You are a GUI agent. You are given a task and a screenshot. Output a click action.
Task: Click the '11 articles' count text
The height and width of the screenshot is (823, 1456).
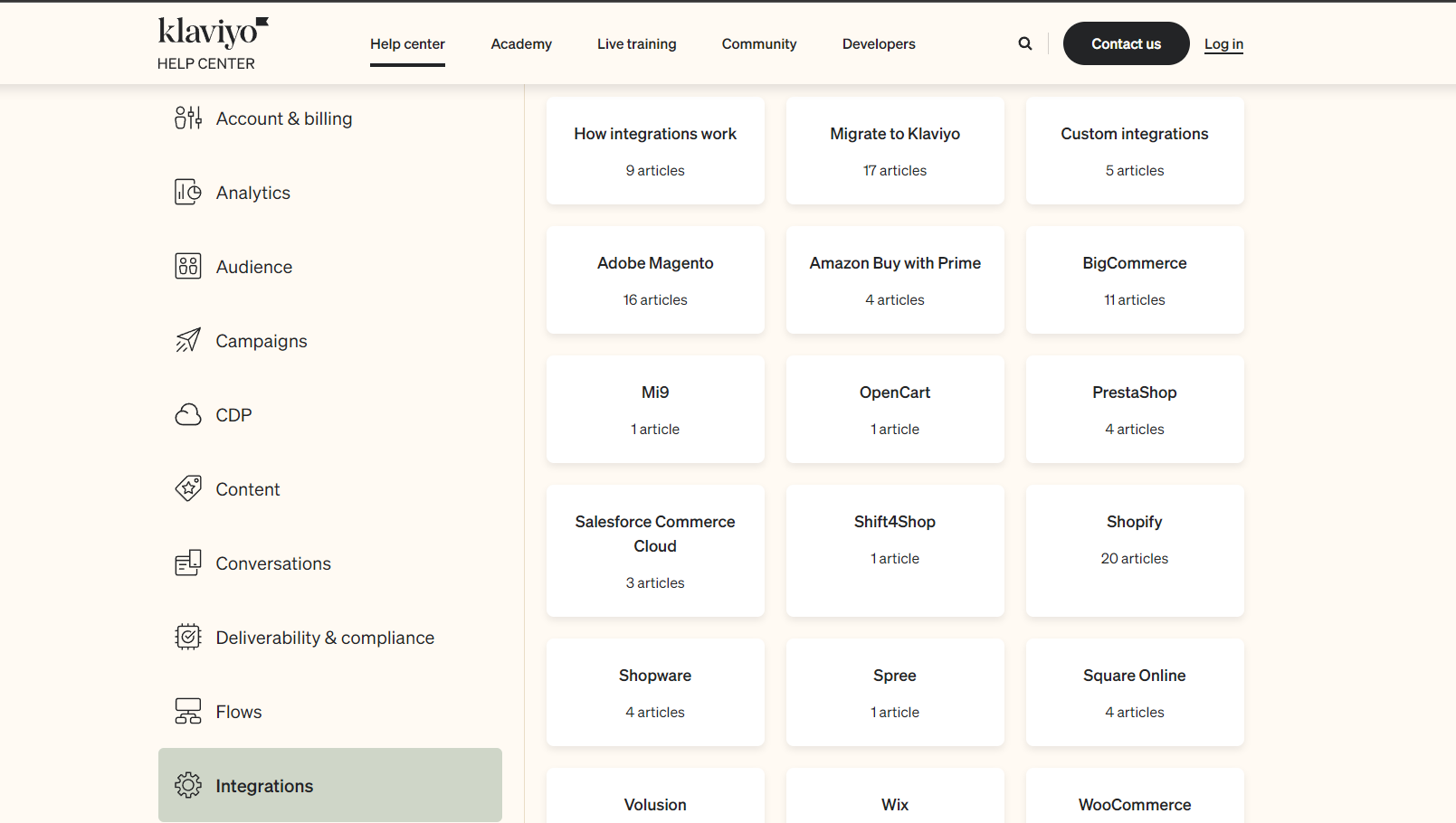point(1135,300)
